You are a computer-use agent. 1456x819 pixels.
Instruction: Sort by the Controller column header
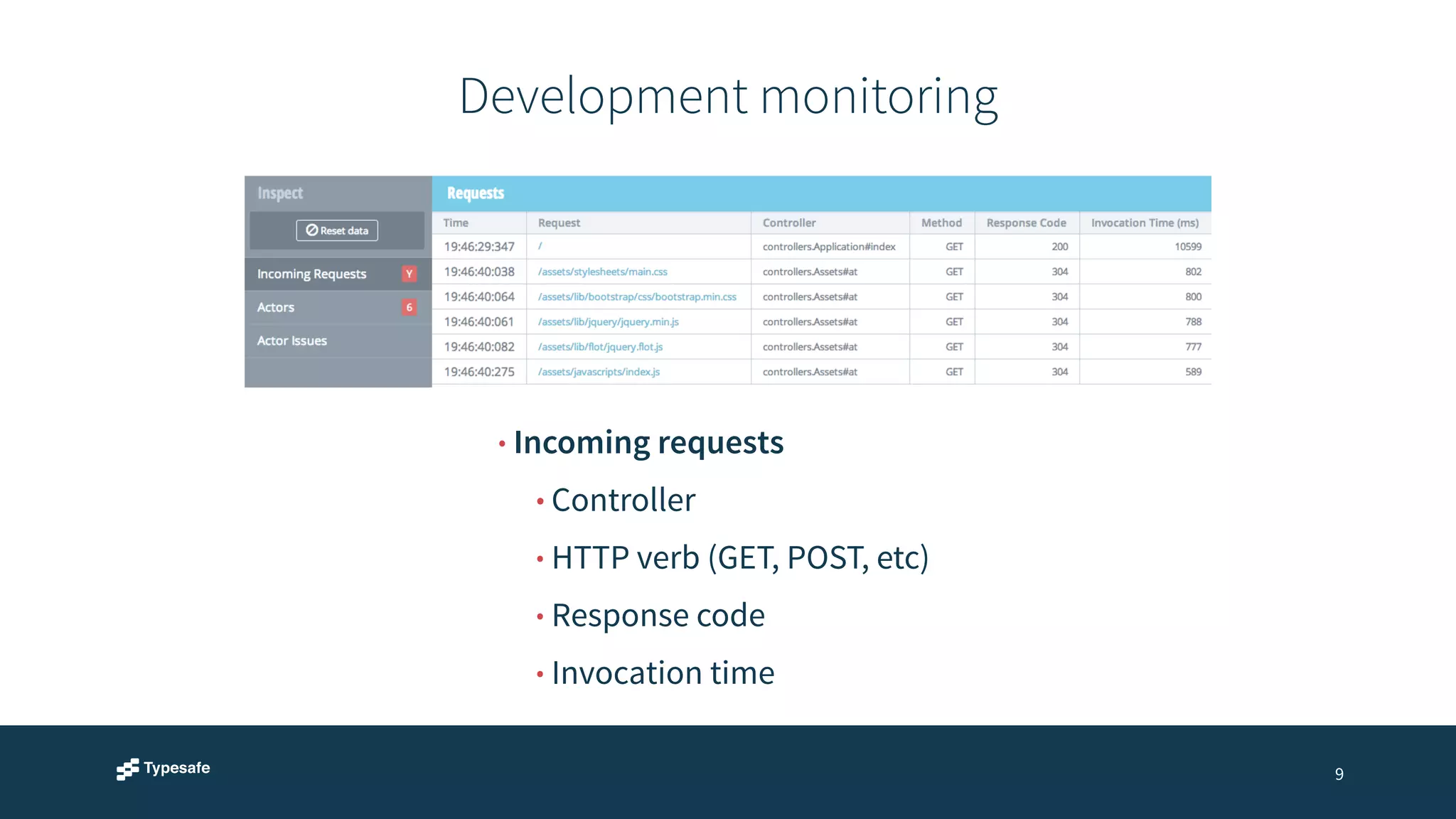click(x=789, y=223)
